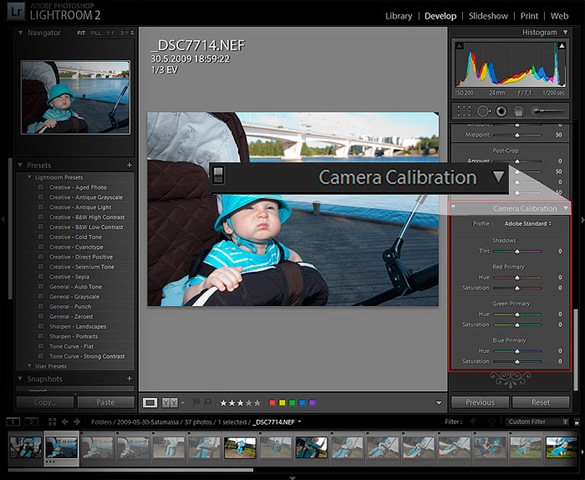
Task: Expand User Presets folder
Action: tap(29, 366)
